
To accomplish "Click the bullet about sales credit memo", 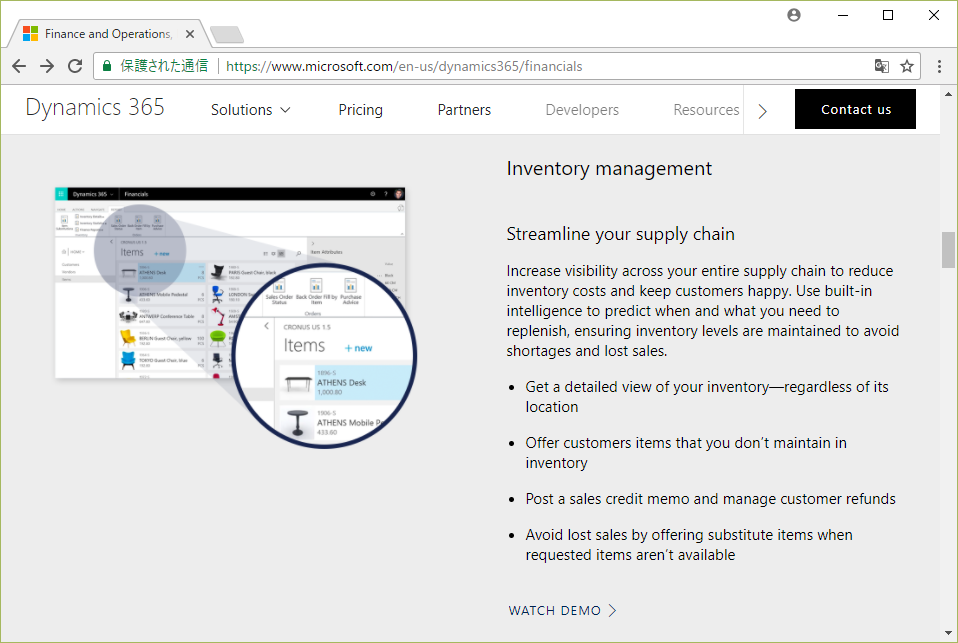I will [711, 499].
